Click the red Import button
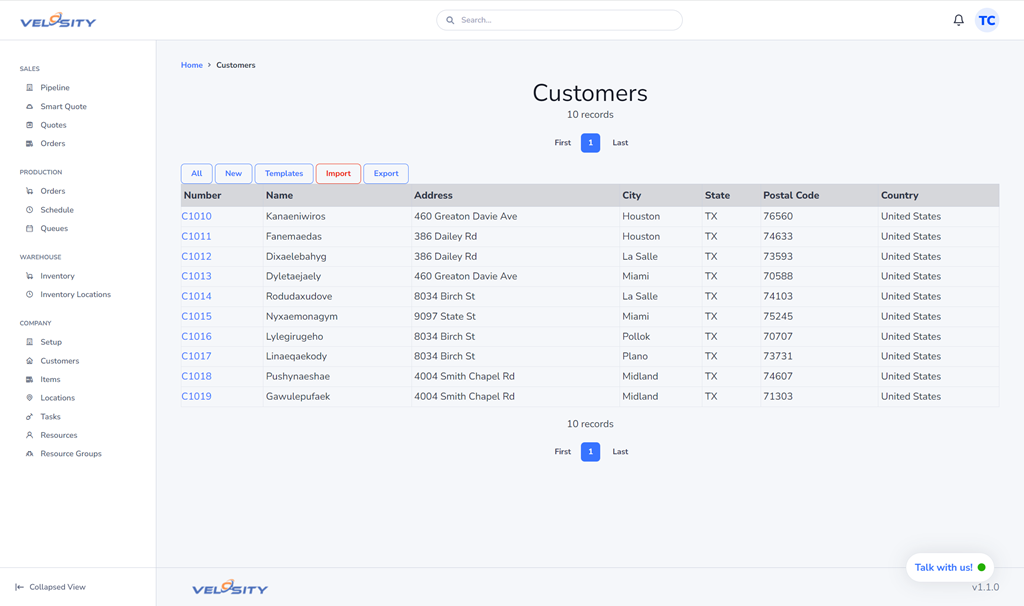1024x606 pixels. pos(338,174)
